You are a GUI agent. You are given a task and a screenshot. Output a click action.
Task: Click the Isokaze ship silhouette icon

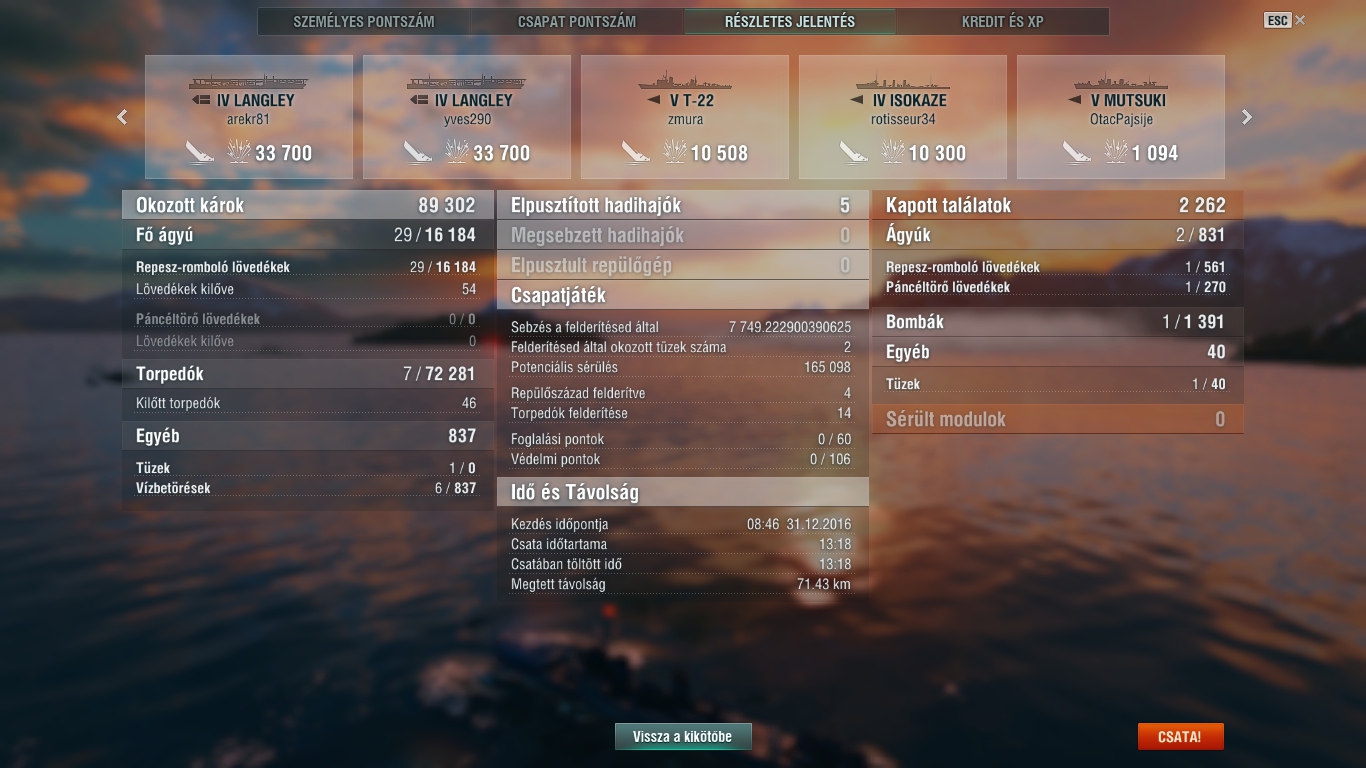click(x=902, y=81)
